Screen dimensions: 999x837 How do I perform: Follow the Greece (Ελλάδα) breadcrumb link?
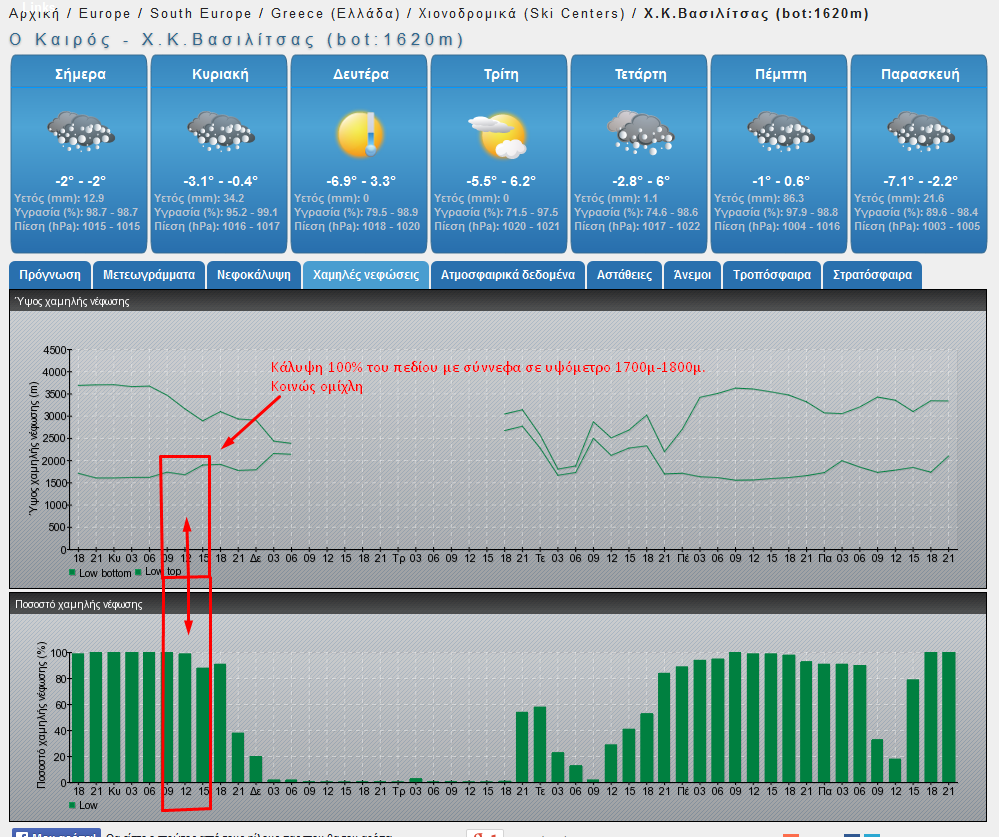pyautogui.click(x=336, y=13)
